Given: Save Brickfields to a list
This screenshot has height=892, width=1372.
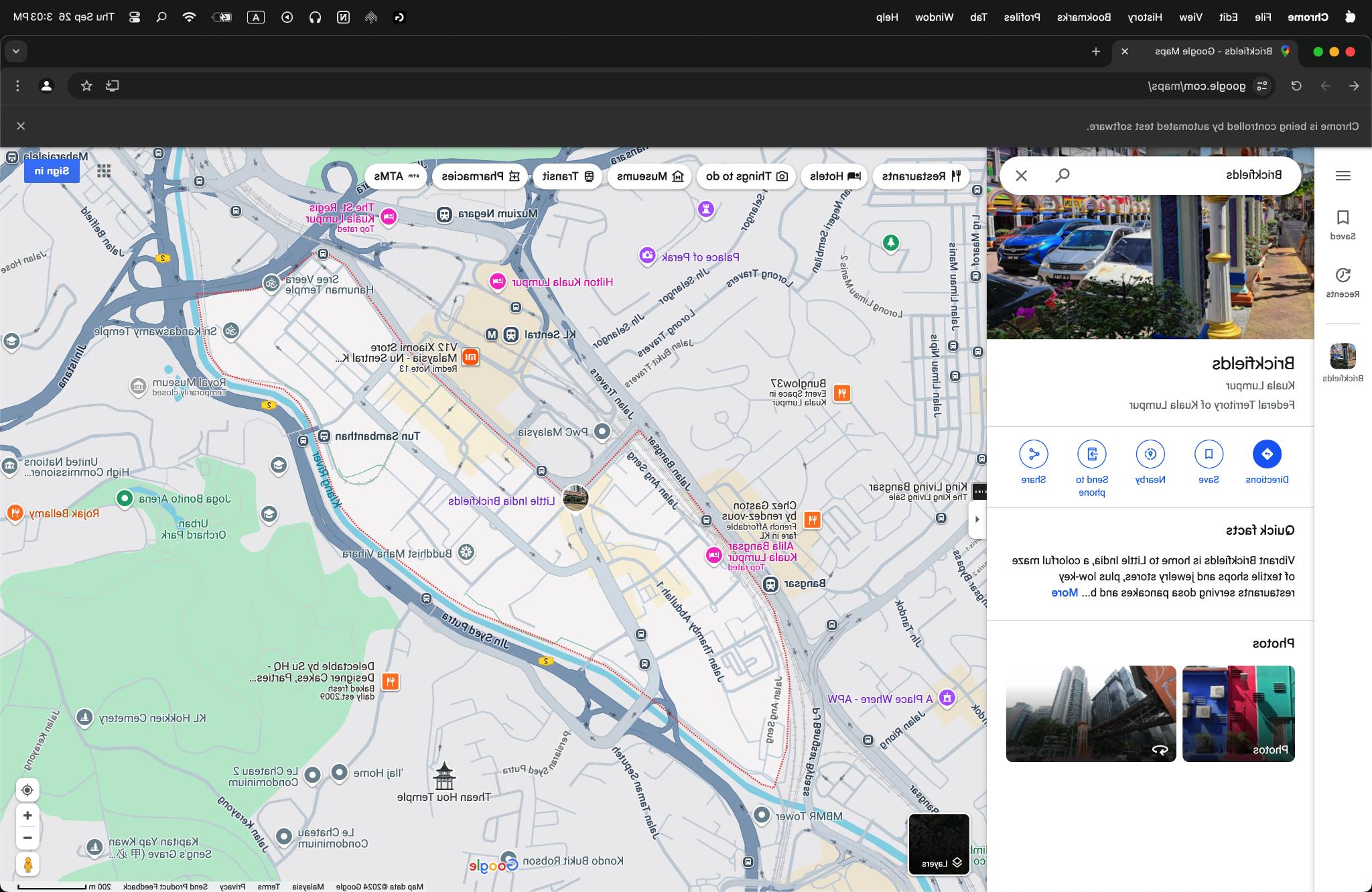Looking at the screenshot, I should click(1209, 462).
